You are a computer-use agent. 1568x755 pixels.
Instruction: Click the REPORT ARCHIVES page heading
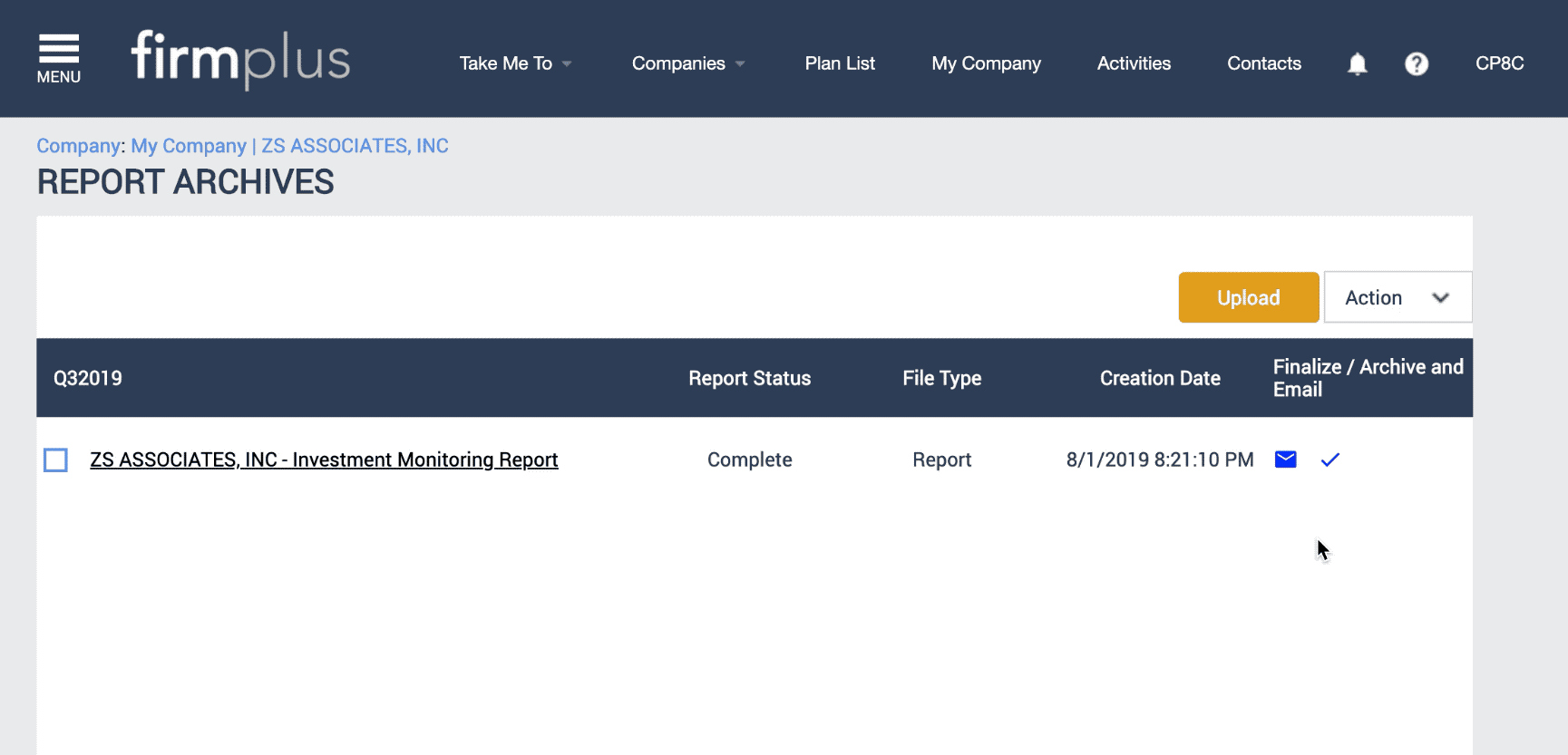[185, 182]
